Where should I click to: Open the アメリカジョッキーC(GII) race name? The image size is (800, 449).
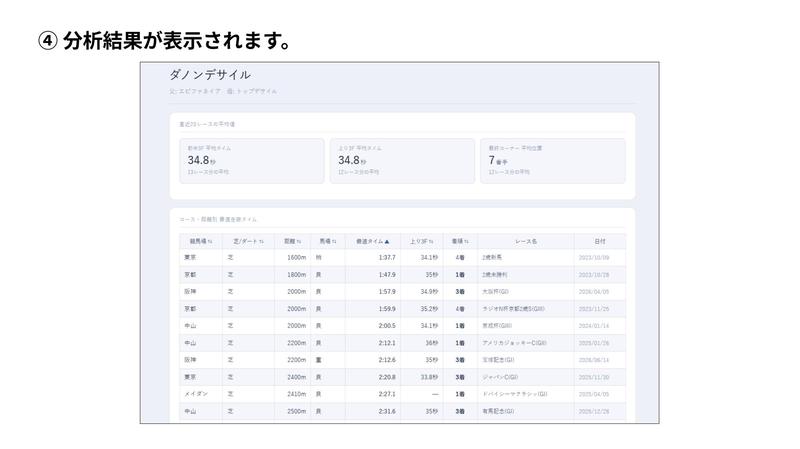tap(514, 343)
